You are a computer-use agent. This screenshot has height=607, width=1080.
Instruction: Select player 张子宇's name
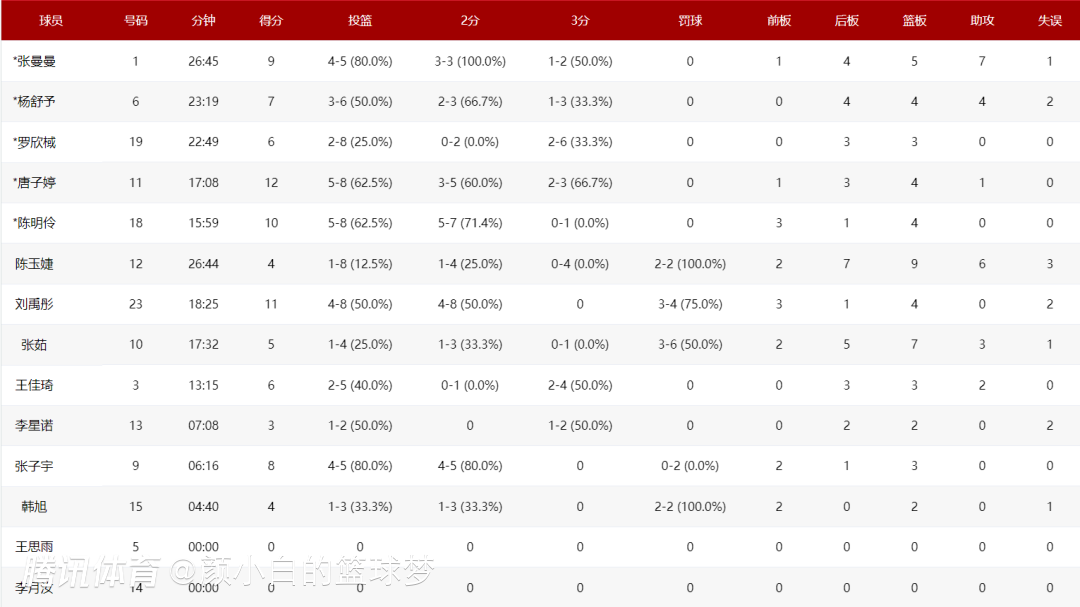point(34,466)
